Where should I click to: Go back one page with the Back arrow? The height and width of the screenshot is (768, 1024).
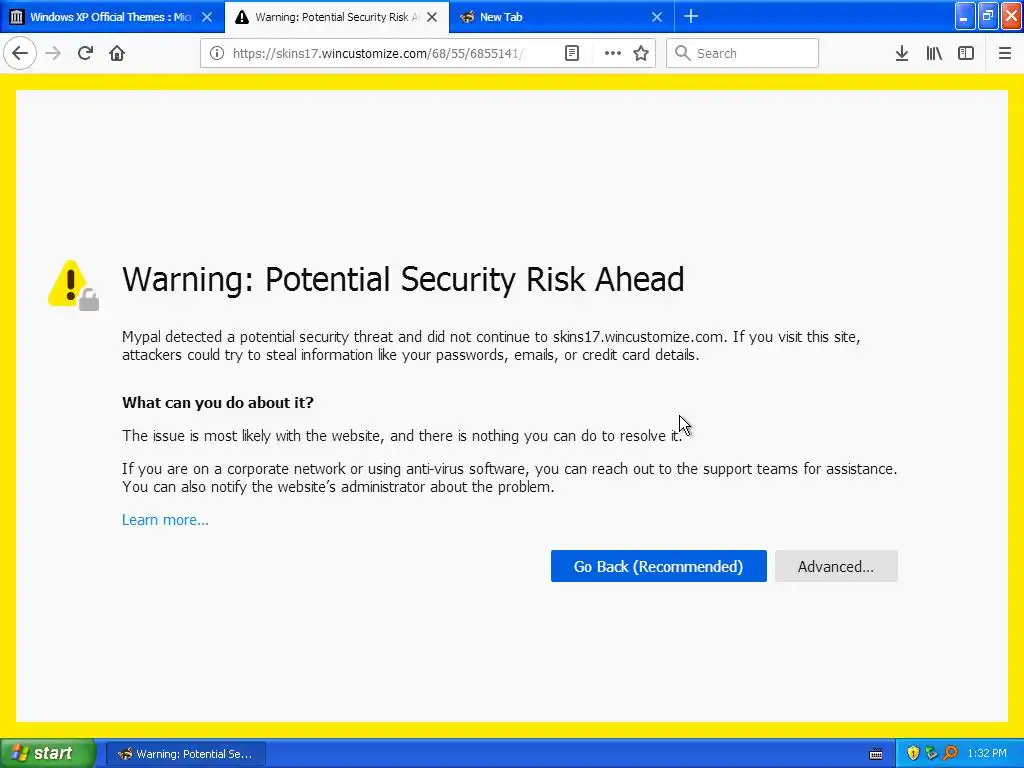[x=20, y=53]
